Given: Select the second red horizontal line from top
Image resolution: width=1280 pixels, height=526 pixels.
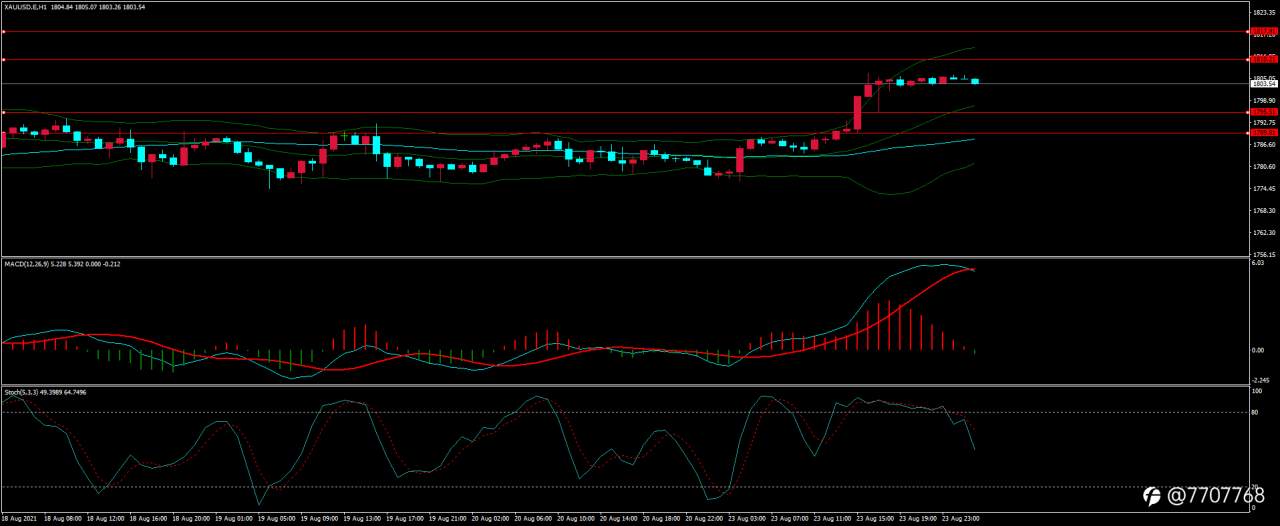Looking at the screenshot, I should (x=625, y=60).
